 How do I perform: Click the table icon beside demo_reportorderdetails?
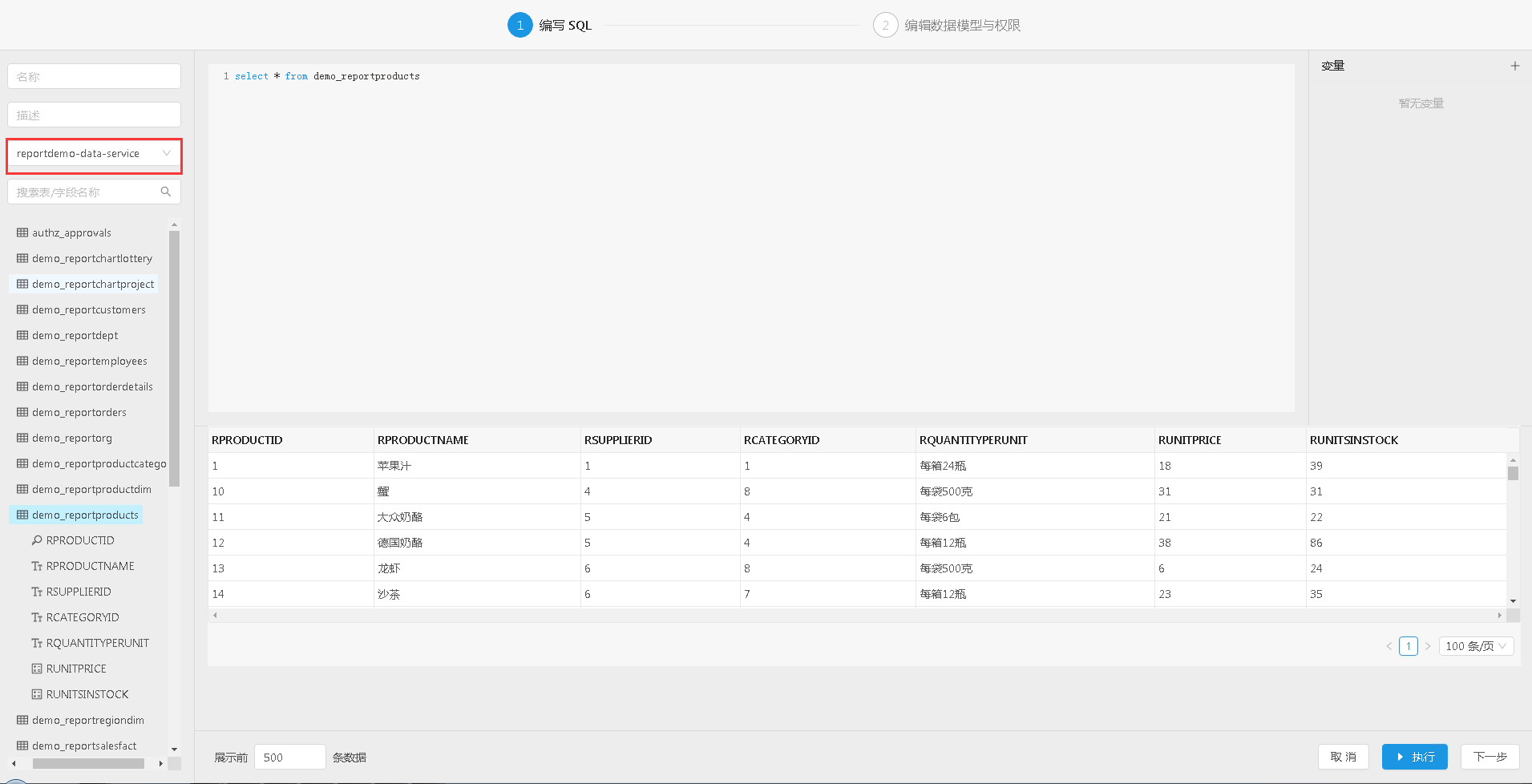coord(22,386)
